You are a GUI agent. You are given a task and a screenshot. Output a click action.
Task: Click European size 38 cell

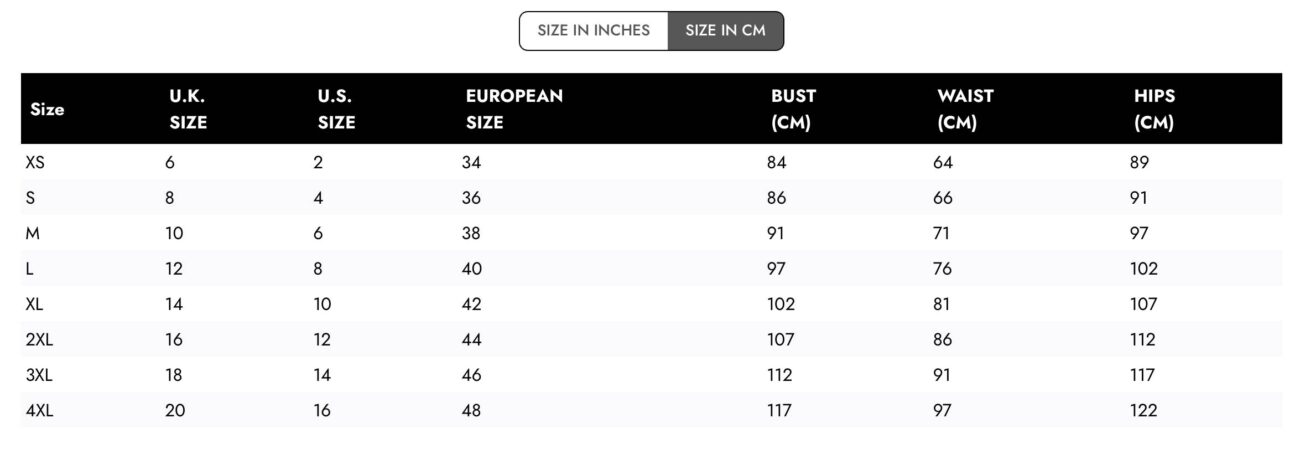471,233
